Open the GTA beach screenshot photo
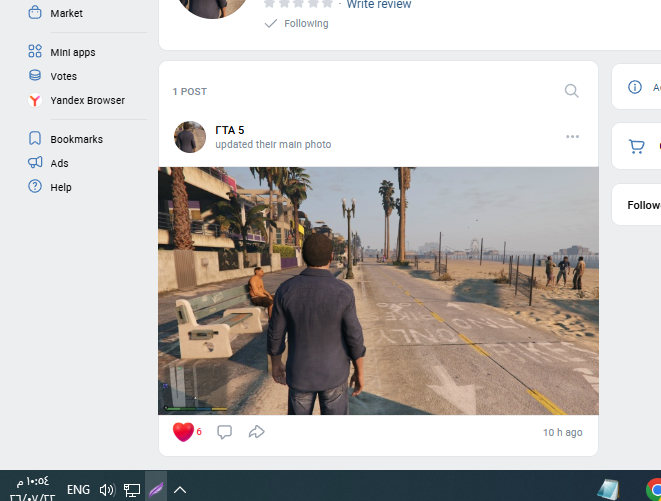Viewport: 661px width, 501px height. (378, 291)
